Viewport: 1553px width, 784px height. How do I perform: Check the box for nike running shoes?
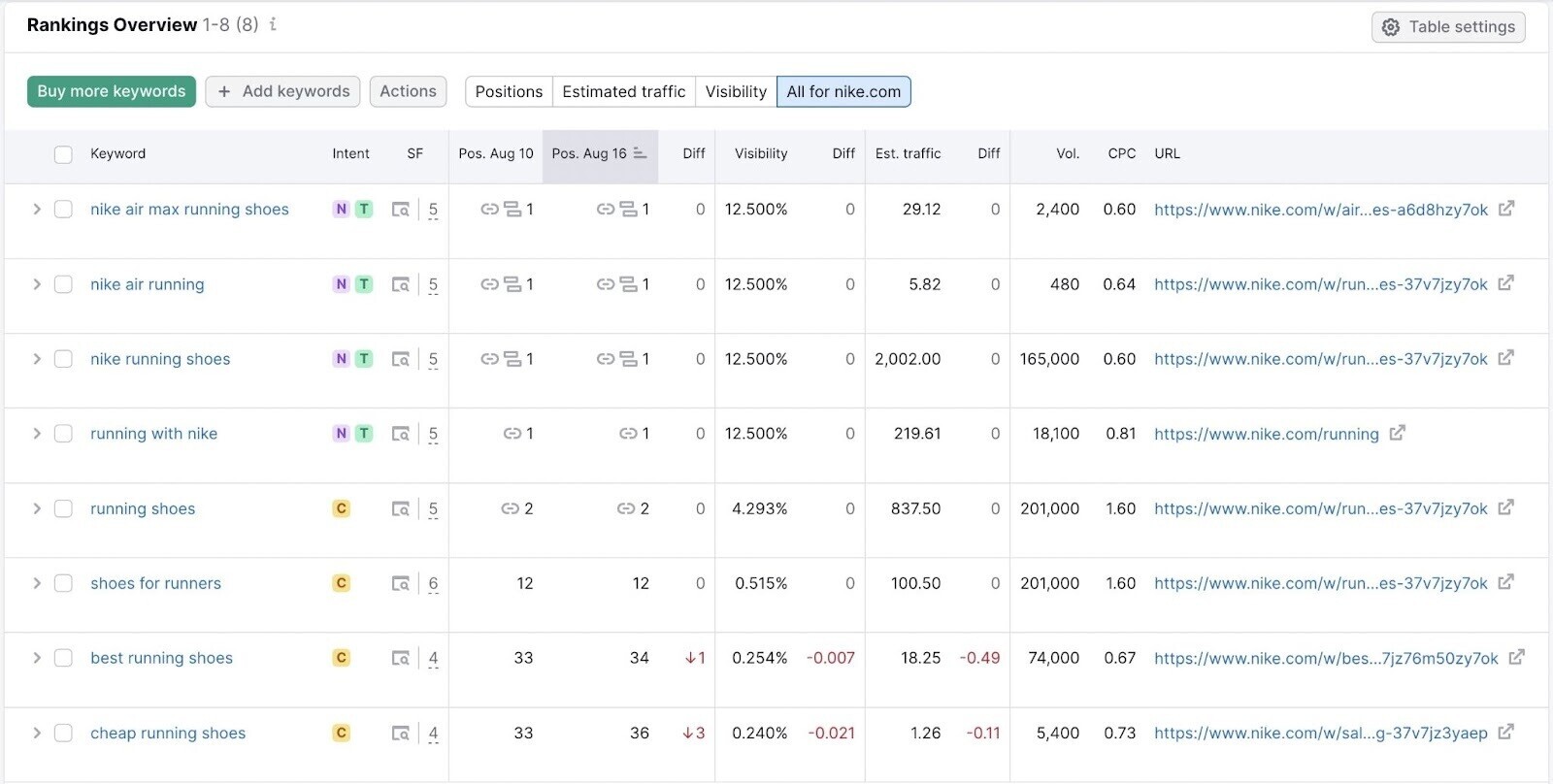coord(63,359)
